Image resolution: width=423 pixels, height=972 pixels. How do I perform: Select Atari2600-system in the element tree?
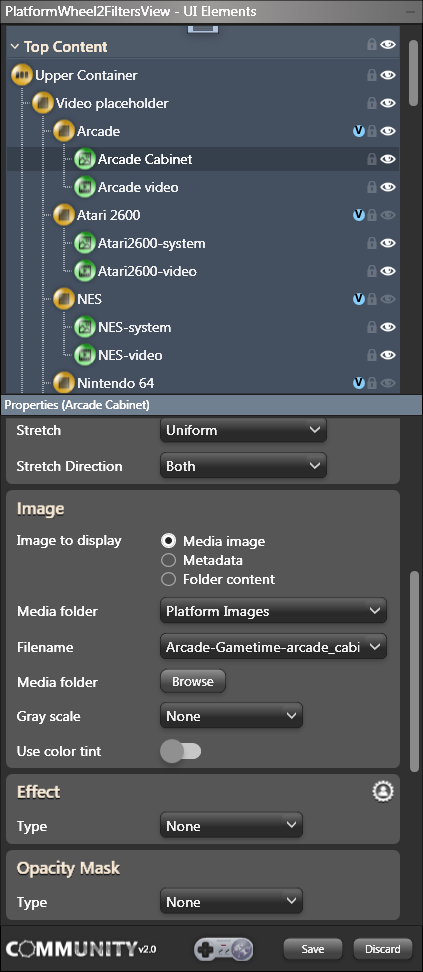click(x=151, y=243)
